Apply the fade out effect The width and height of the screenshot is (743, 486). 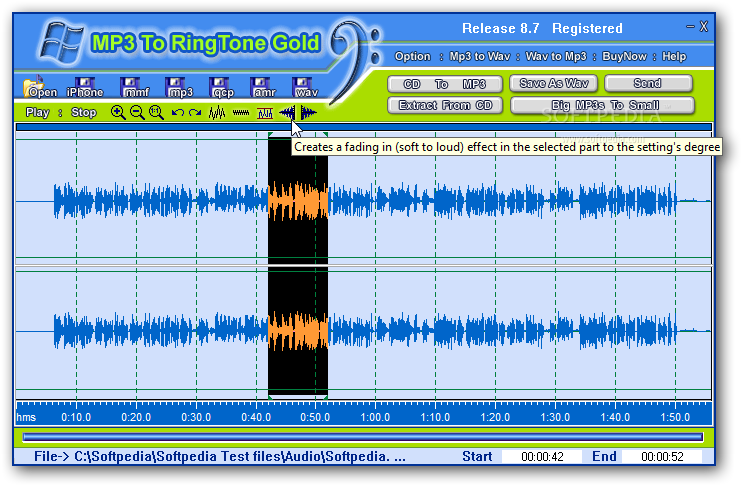click(x=308, y=113)
